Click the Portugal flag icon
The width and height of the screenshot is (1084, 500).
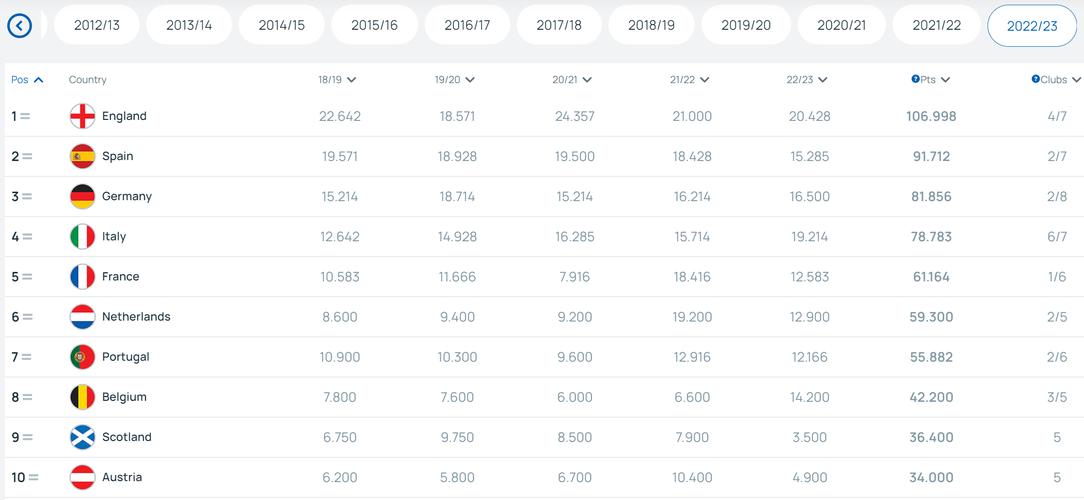(82, 357)
